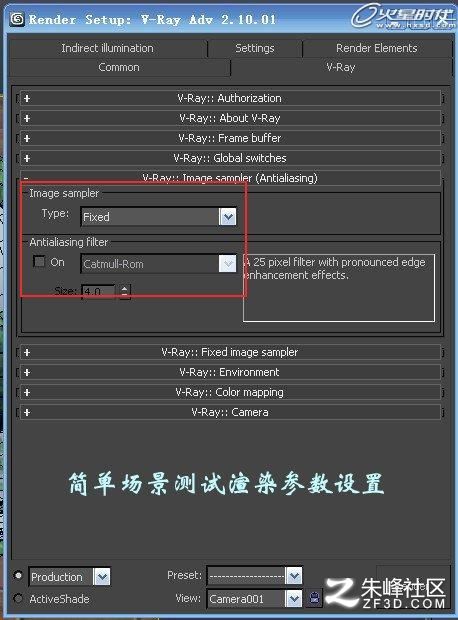Switch to the Indirect illumination tab
The width and height of the screenshot is (458, 620).
click(108, 48)
